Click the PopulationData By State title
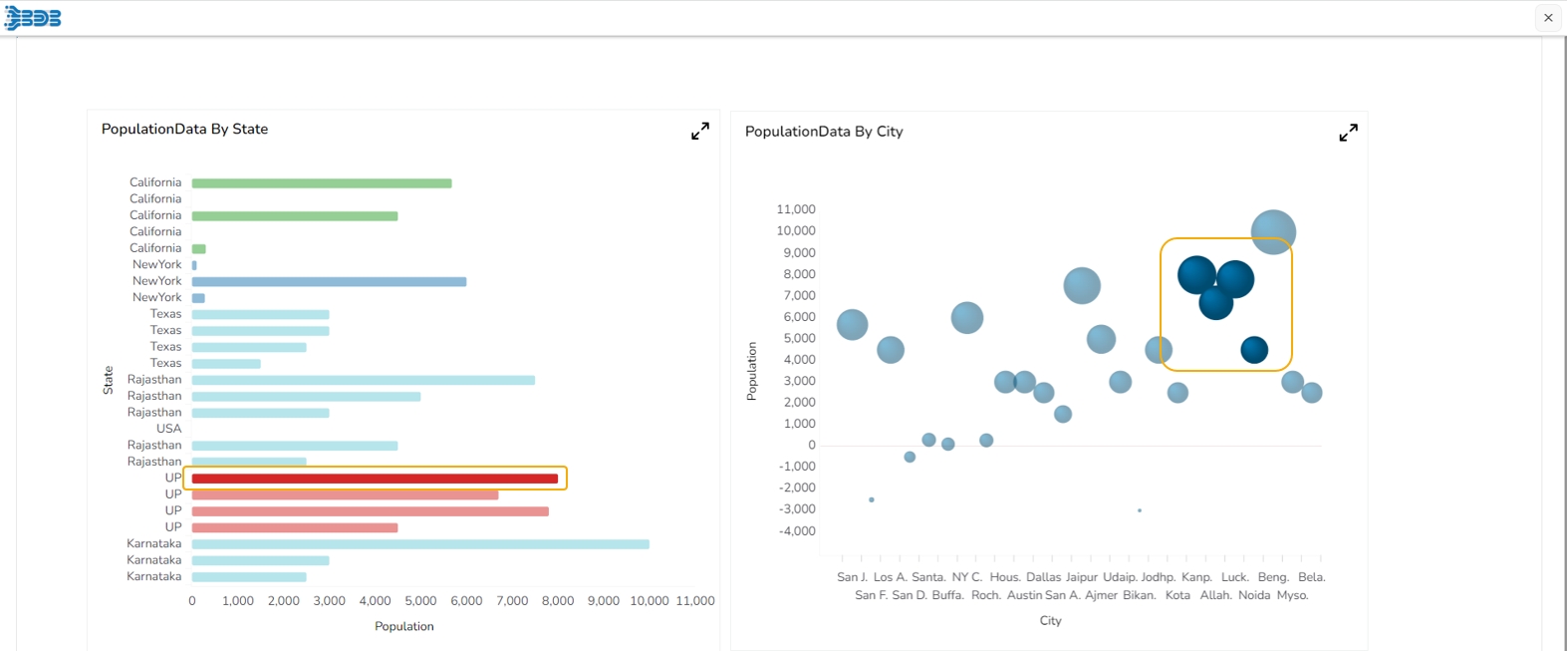The height and width of the screenshot is (651, 1568). (184, 129)
